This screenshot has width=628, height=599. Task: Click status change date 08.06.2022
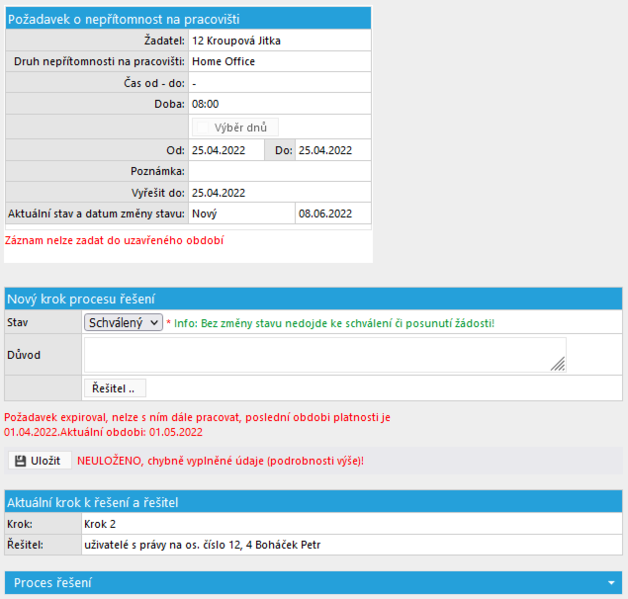(x=325, y=214)
